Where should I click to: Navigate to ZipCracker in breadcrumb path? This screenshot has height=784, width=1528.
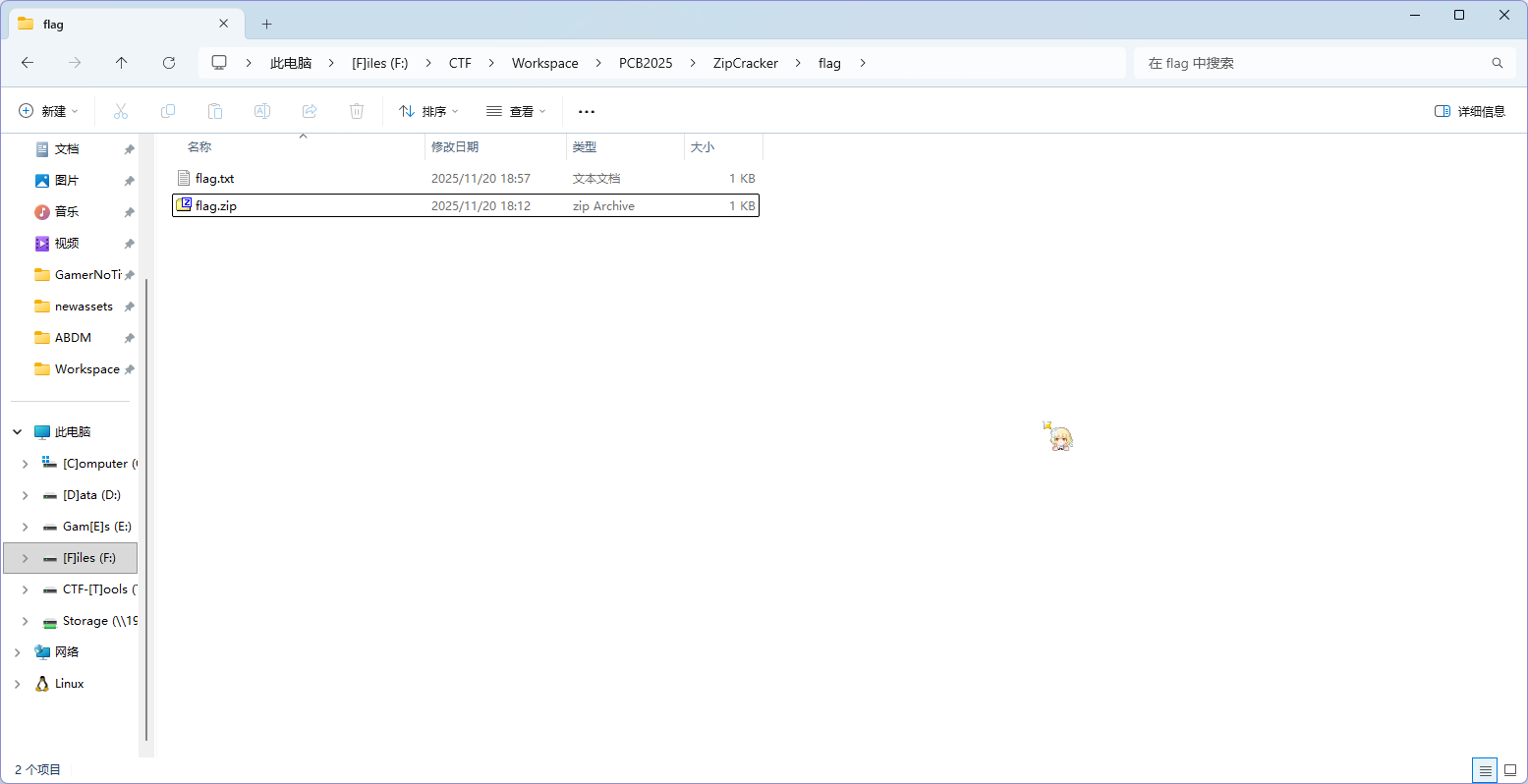click(x=745, y=63)
